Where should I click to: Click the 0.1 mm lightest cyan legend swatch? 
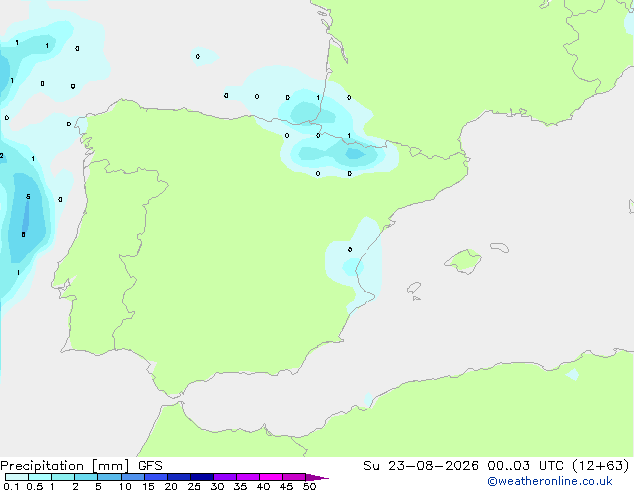point(17,477)
